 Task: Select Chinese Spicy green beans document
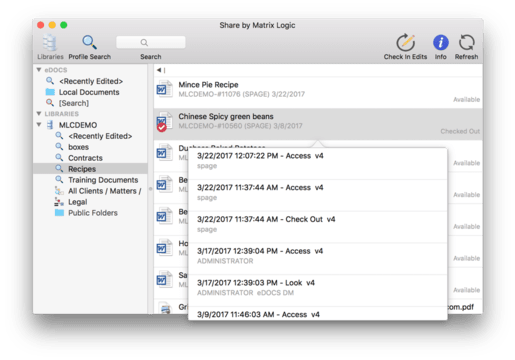point(318,124)
